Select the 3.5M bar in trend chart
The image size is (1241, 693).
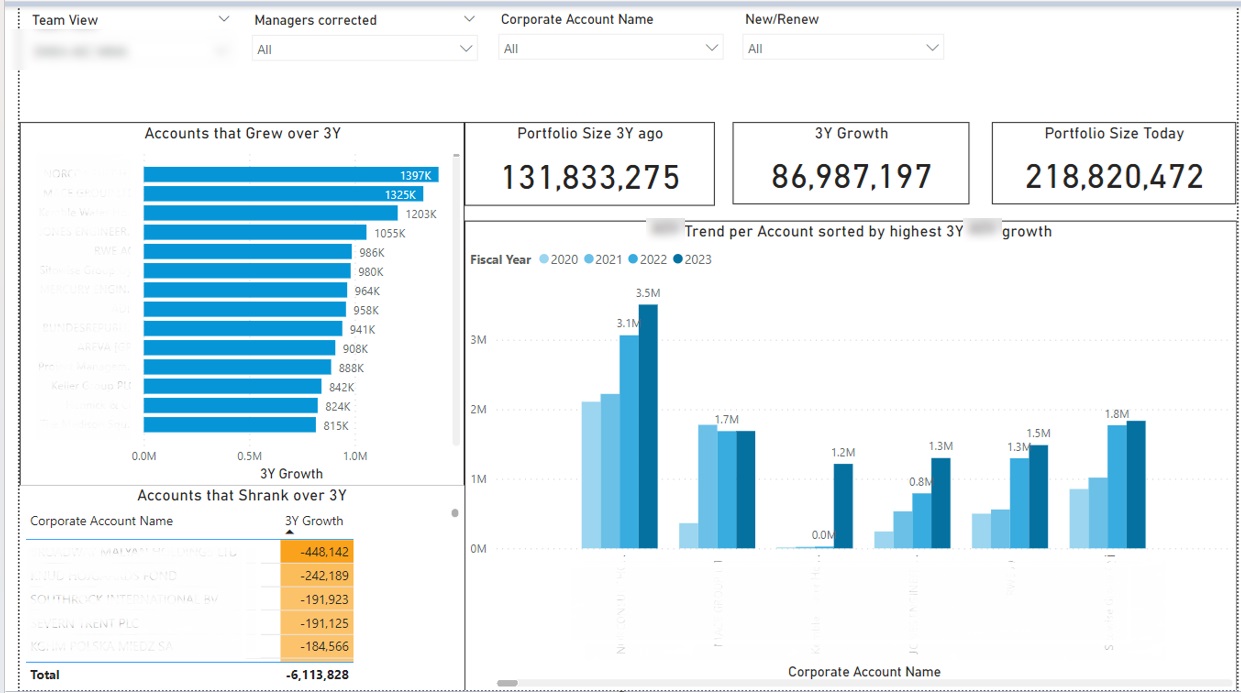tap(648, 426)
